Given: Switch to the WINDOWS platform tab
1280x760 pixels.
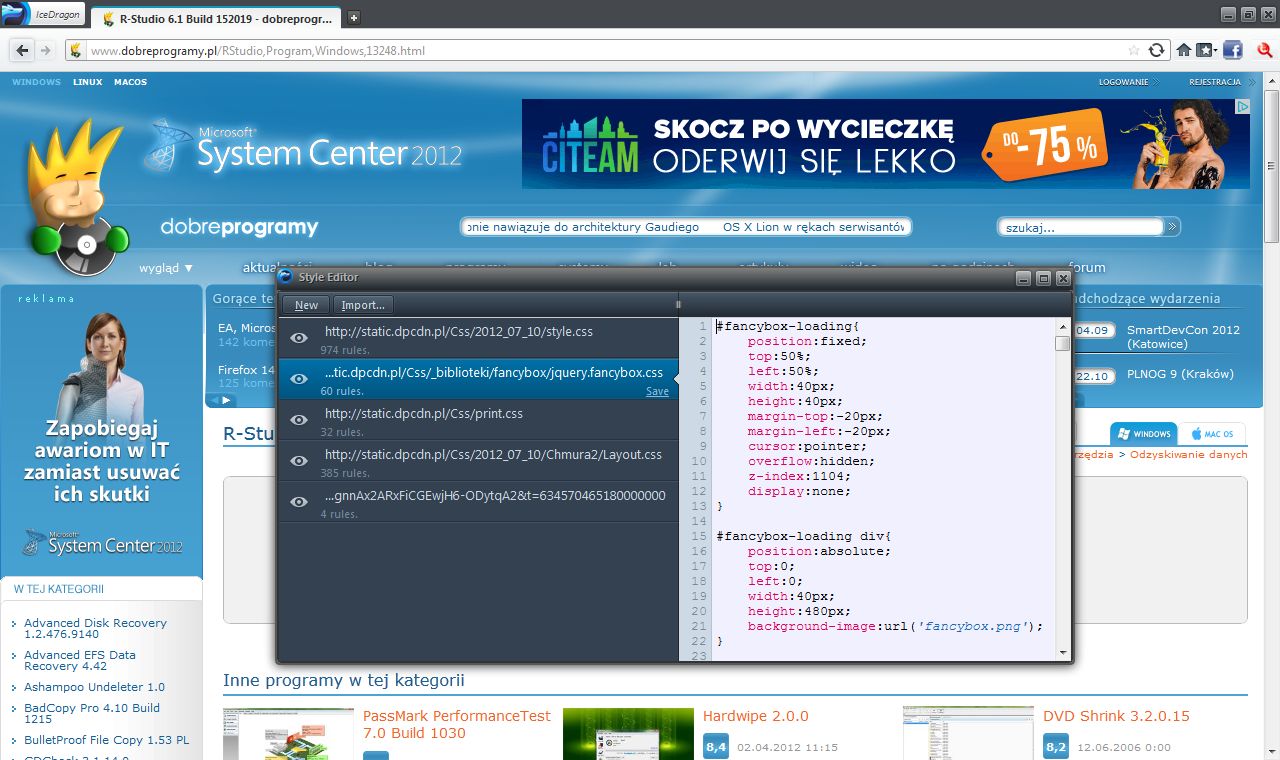Looking at the screenshot, I should coord(1143,434).
